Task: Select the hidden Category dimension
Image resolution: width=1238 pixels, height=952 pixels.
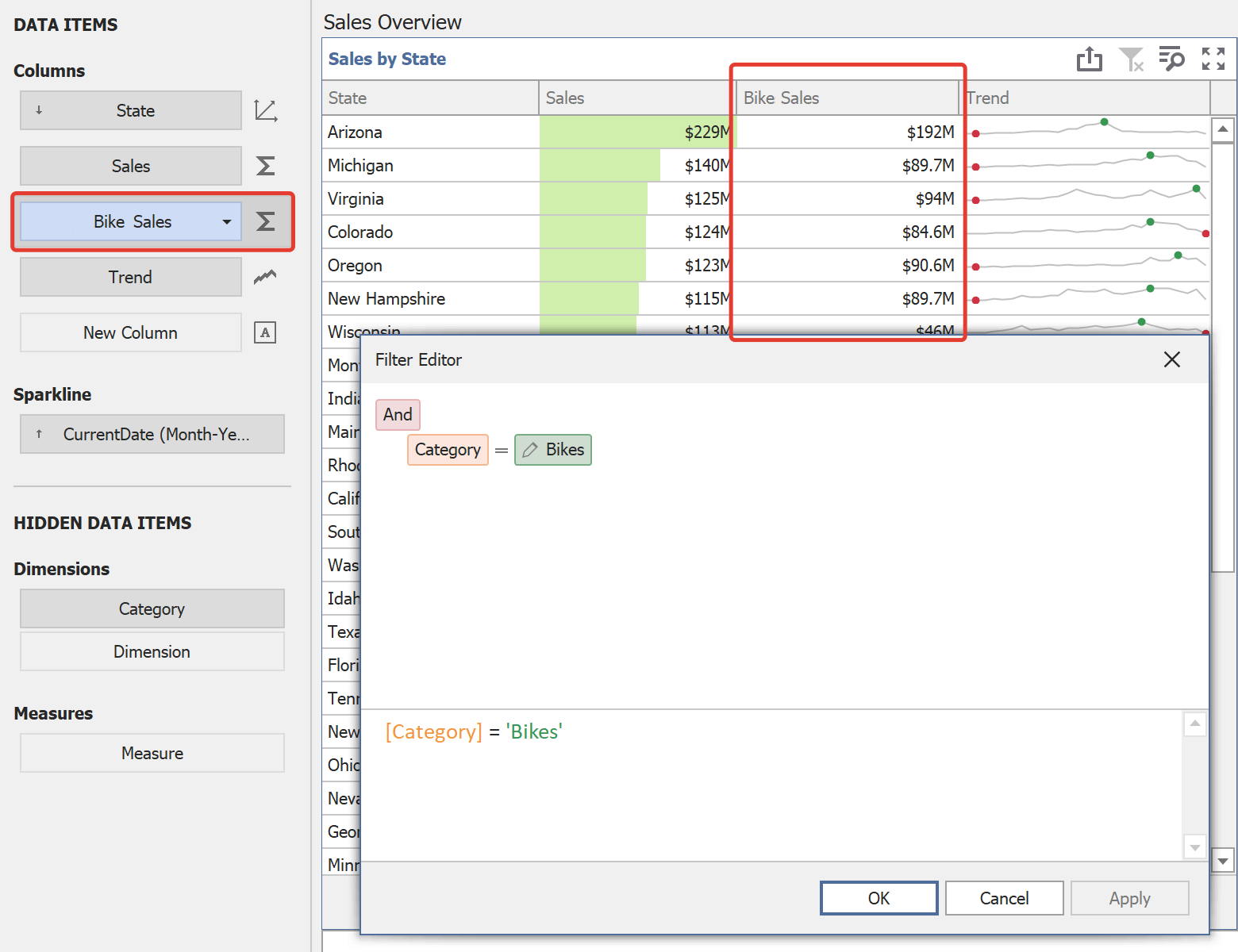Action: [x=152, y=608]
